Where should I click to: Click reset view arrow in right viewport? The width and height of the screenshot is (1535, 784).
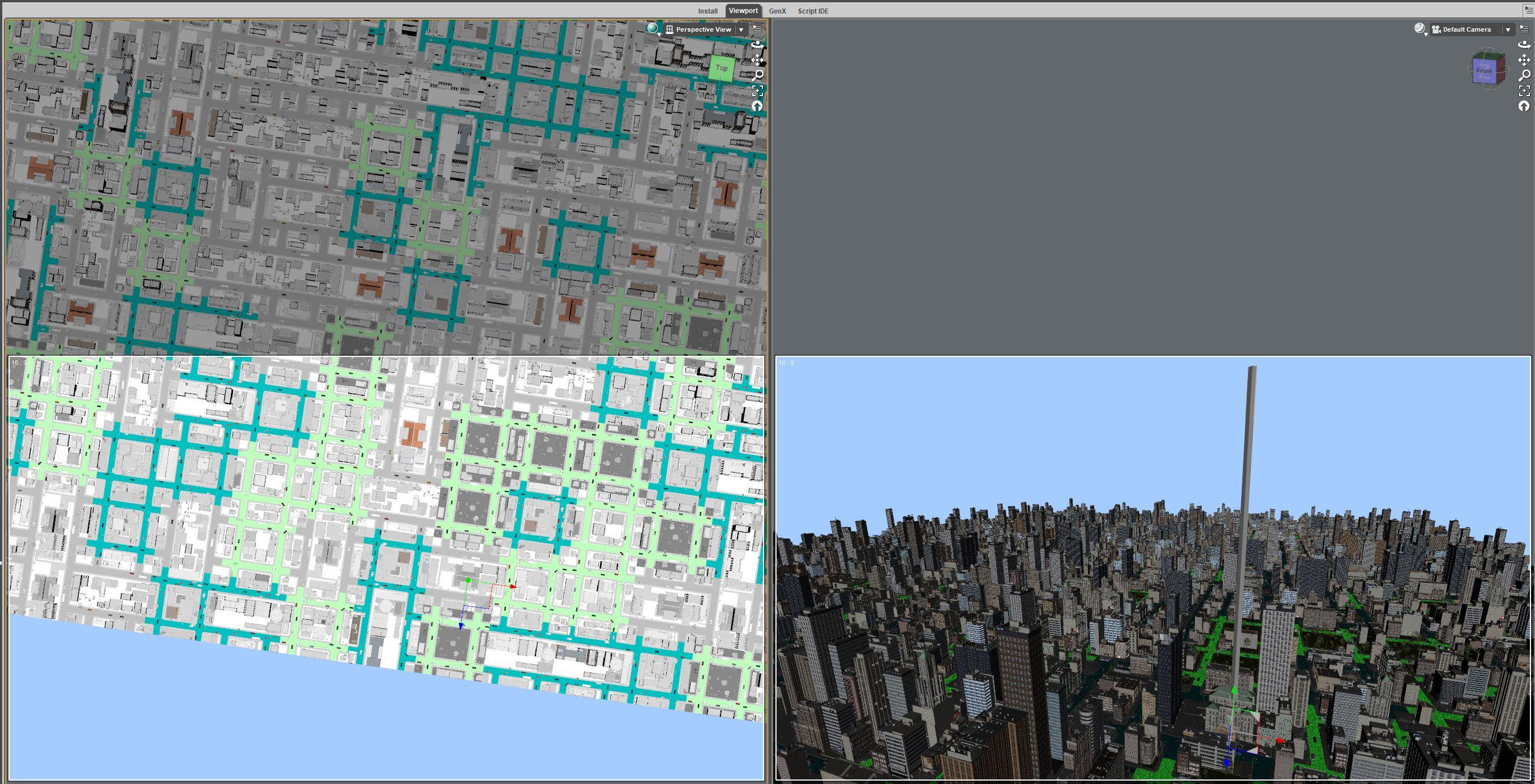[x=1524, y=106]
